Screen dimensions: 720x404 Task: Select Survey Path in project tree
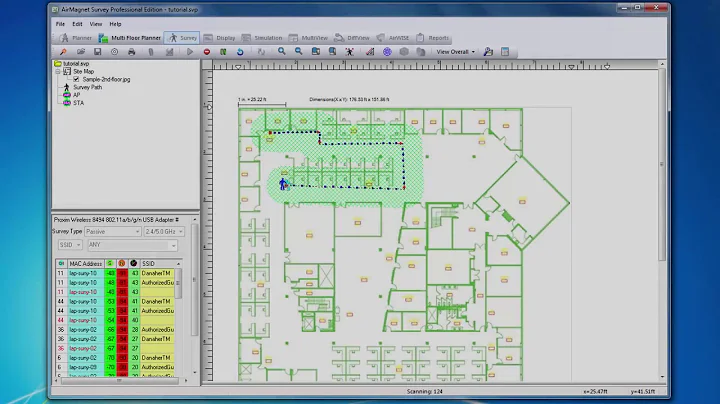pos(88,87)
